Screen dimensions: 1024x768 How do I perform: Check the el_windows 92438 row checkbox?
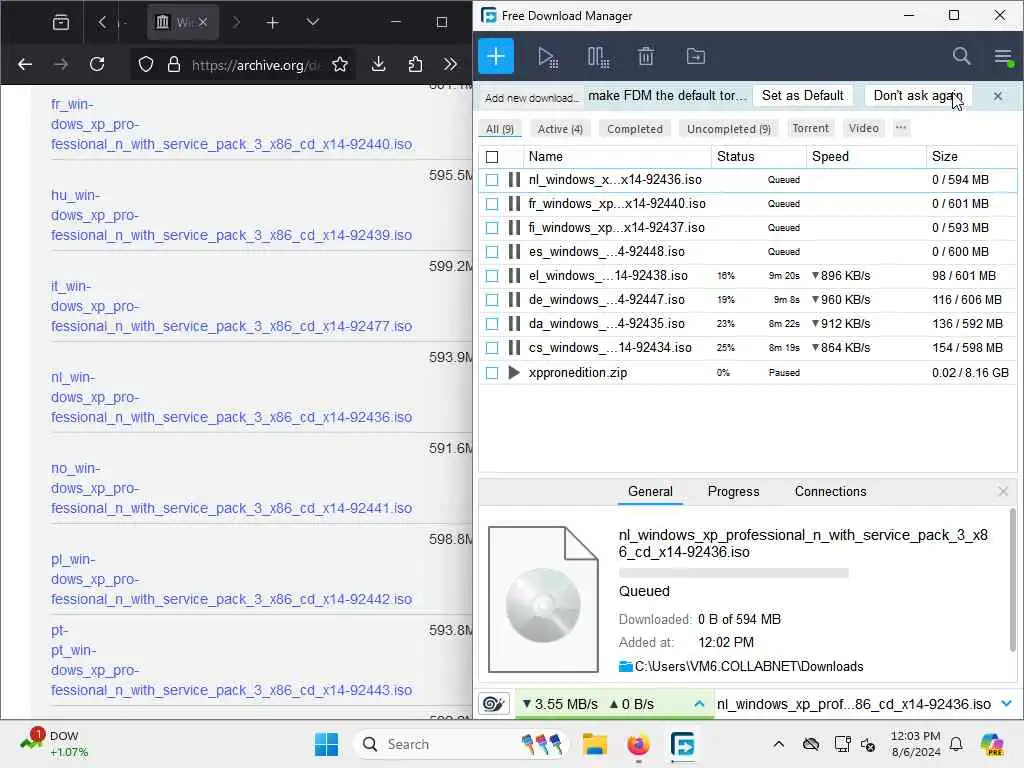click(x=492, y=276)
